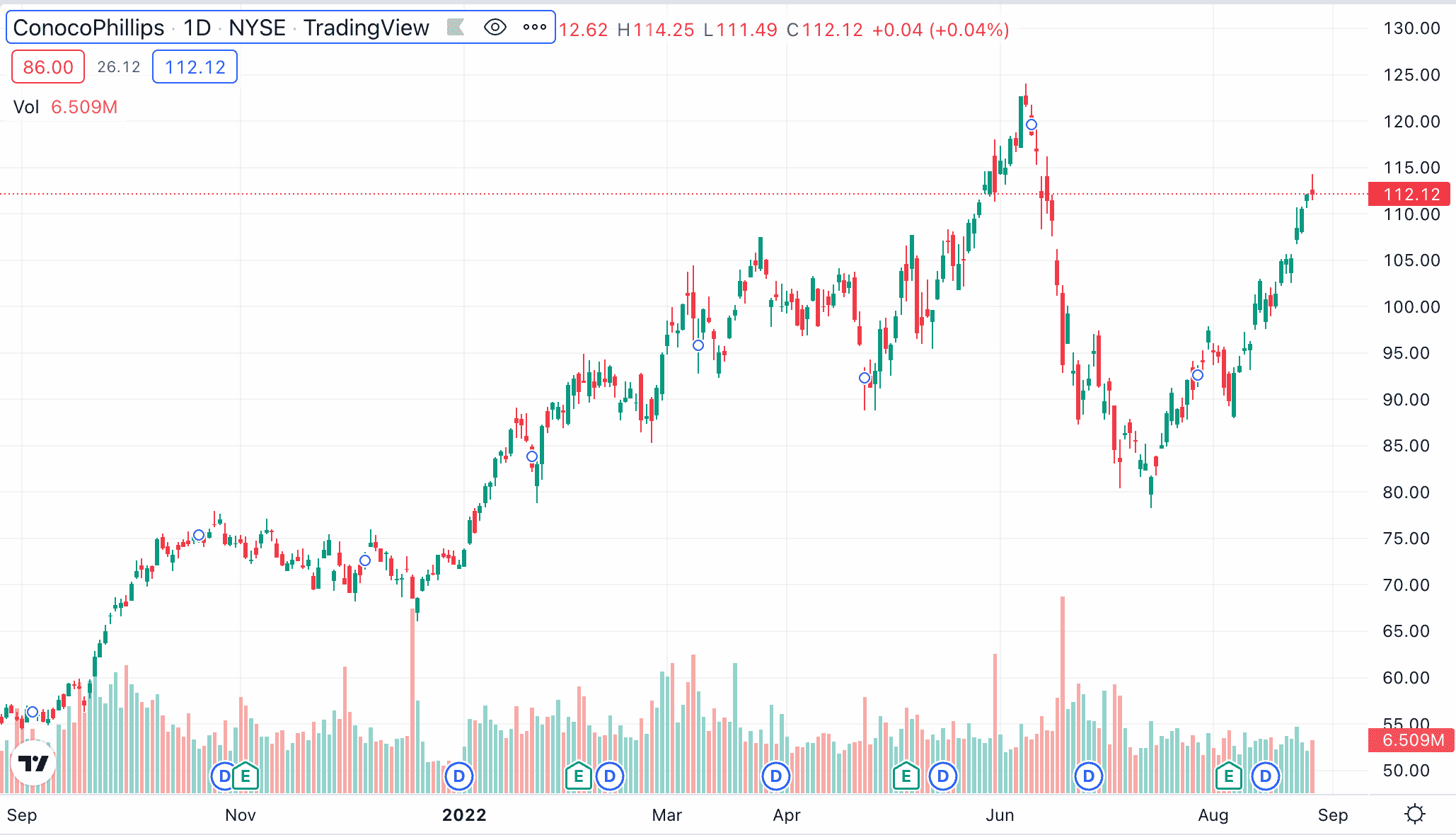This screenshot has width=1456, height=835.
Task: Click the 130.00 price scale label
Action: 1411,28
